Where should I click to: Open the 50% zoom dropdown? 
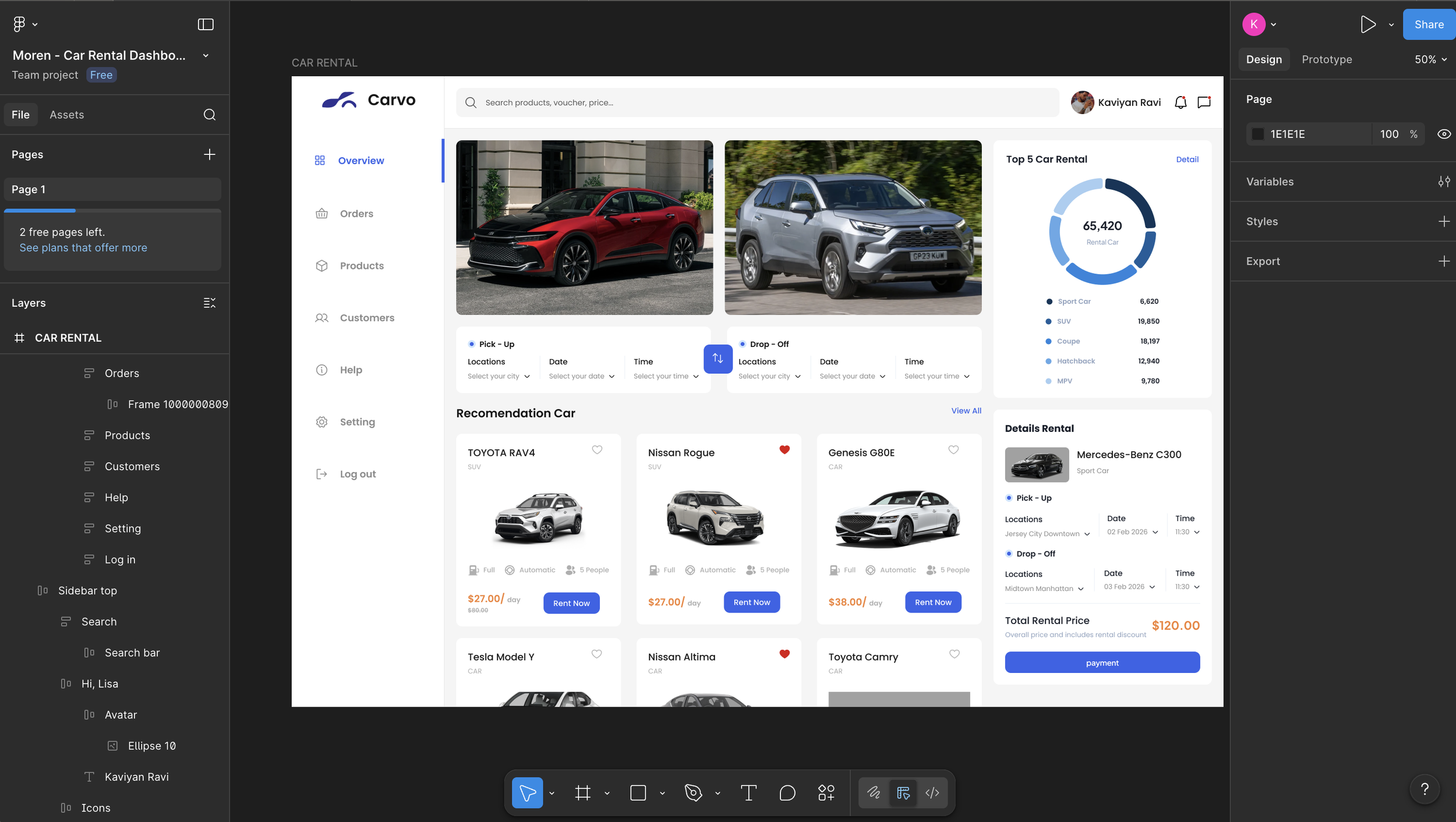pos(1430,59)
